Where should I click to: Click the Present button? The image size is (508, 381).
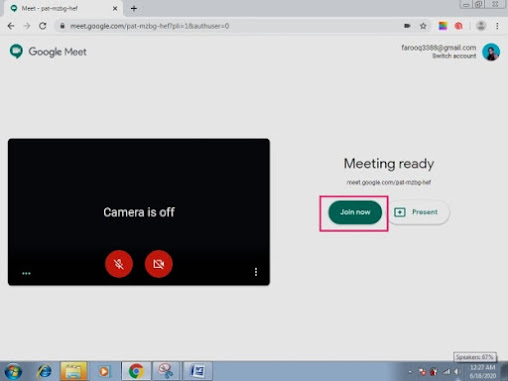(418, 212)
